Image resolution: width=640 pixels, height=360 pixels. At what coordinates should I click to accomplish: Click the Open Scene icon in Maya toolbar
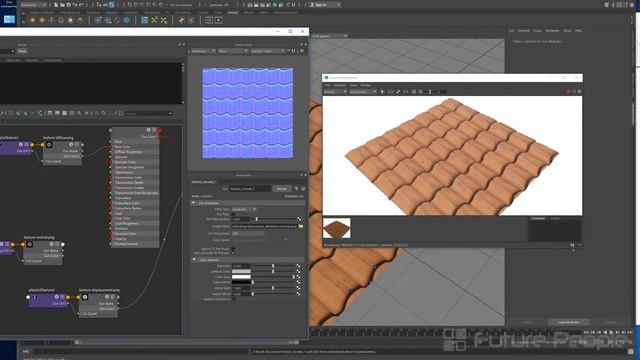tap(62, 4)
